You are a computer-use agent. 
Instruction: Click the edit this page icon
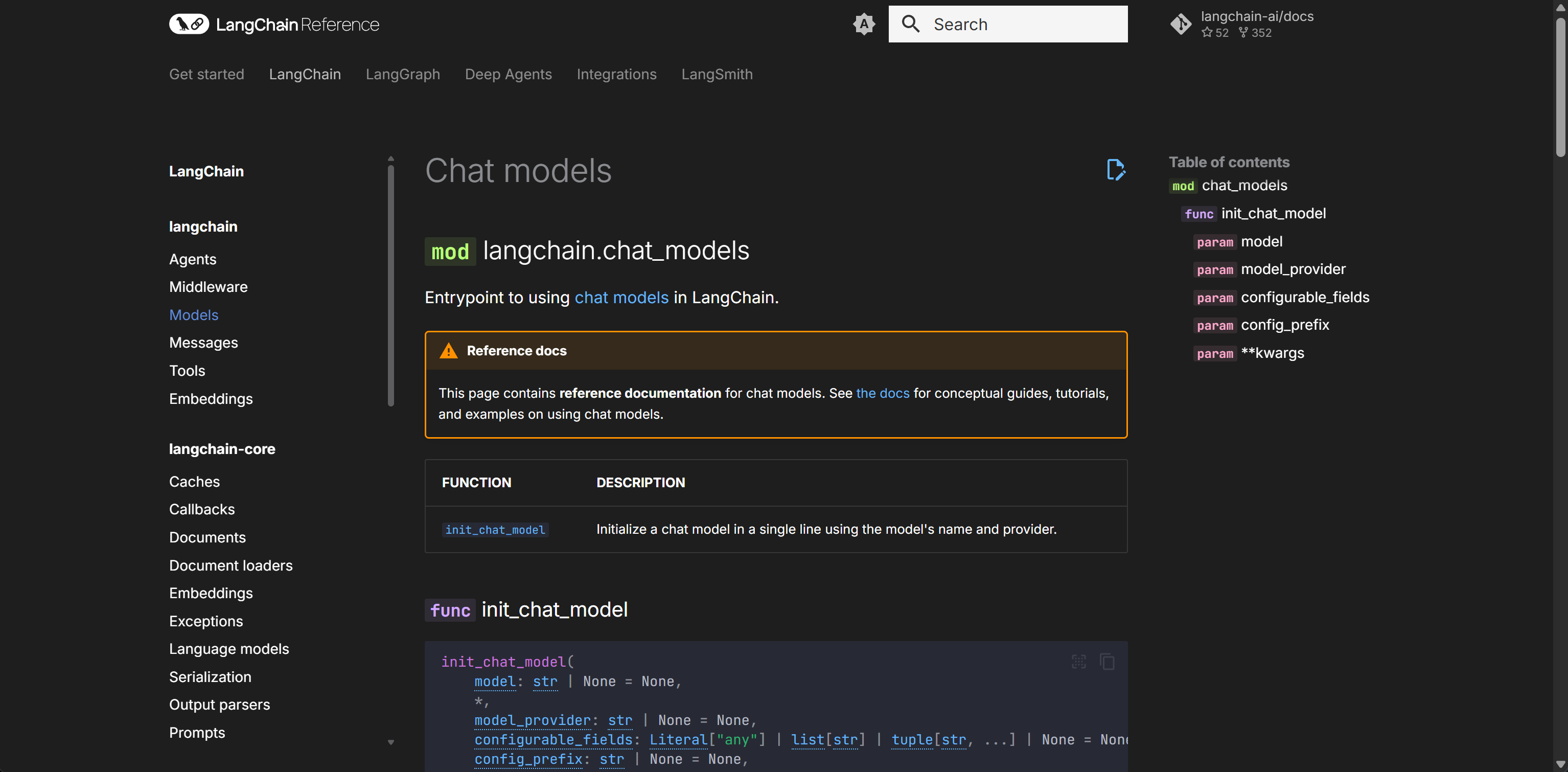tap(1116, 170)
